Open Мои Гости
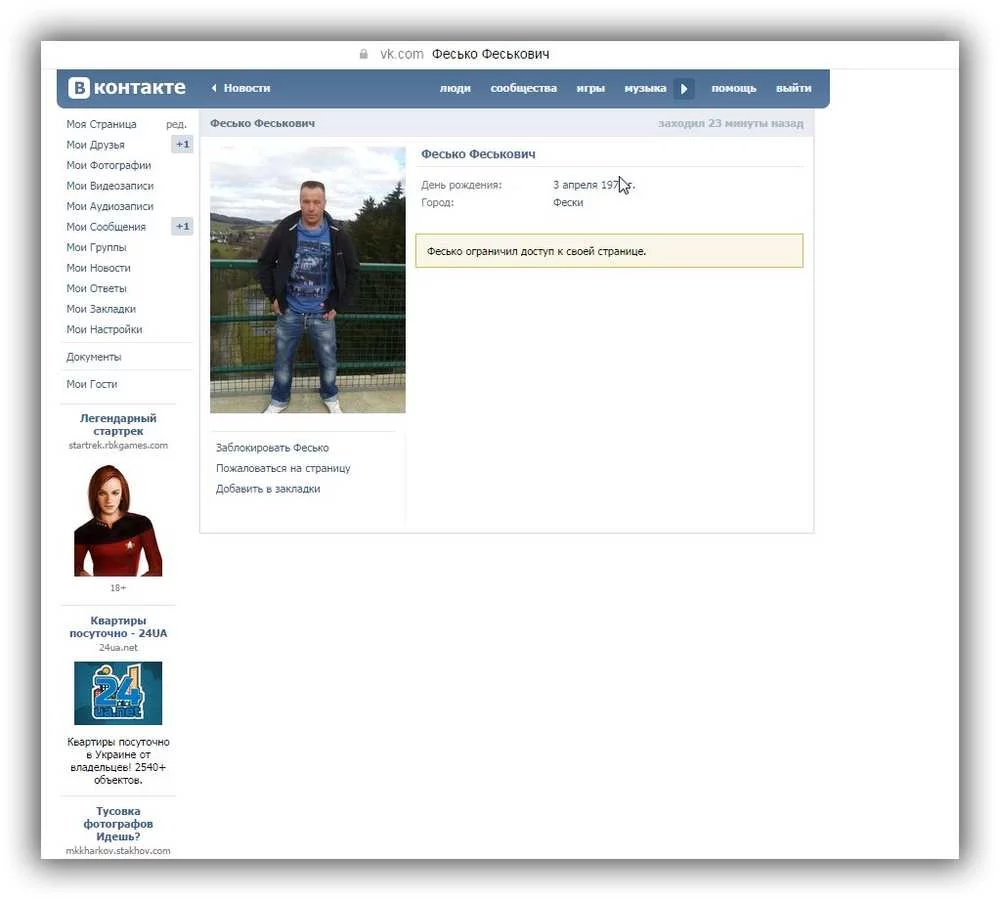Screen dimensions: 1000x900 92,384
